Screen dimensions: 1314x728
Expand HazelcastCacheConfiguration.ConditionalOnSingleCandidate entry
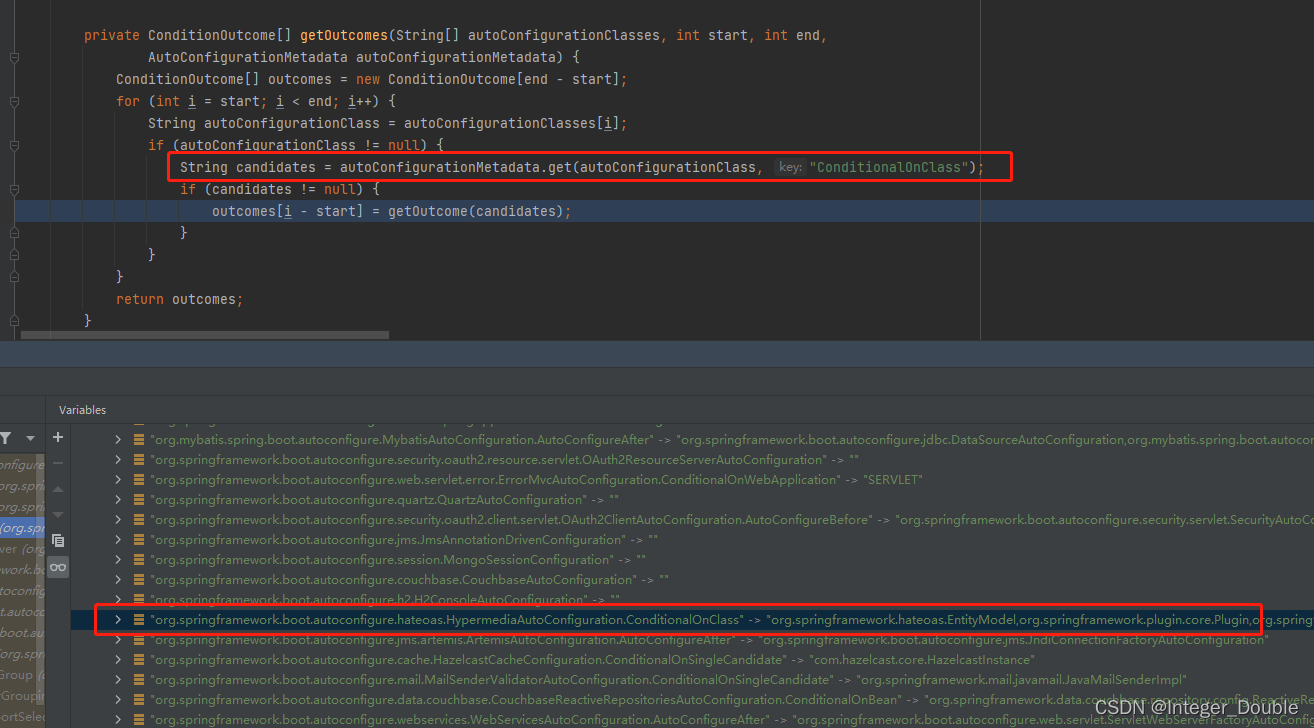pyautogui.click(x=118, y=660)
